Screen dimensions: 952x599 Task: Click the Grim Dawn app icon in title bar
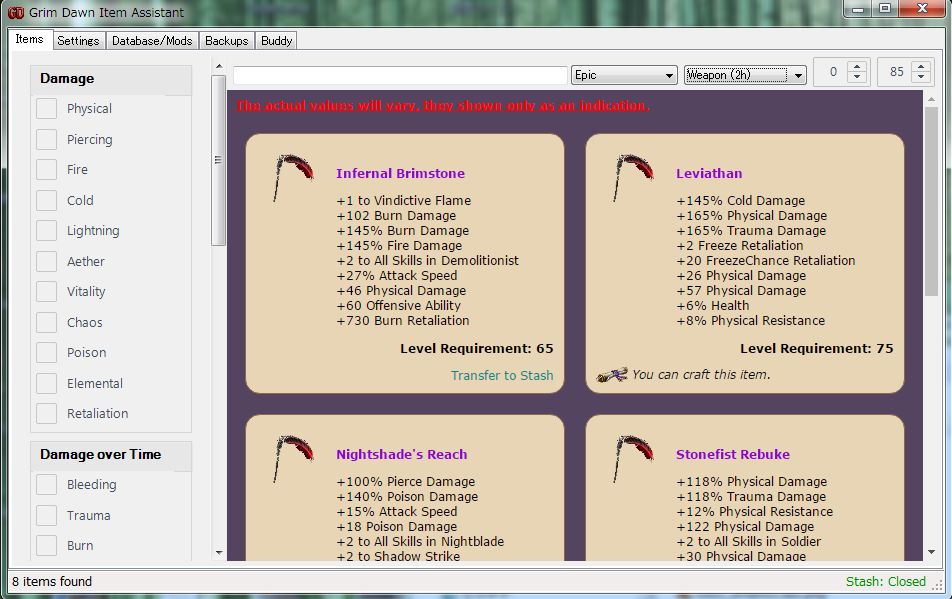click(16, 12)
